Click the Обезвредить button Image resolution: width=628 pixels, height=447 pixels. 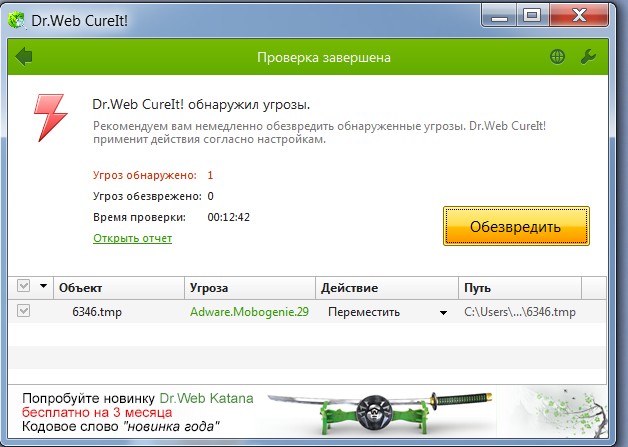coord(516,226)
